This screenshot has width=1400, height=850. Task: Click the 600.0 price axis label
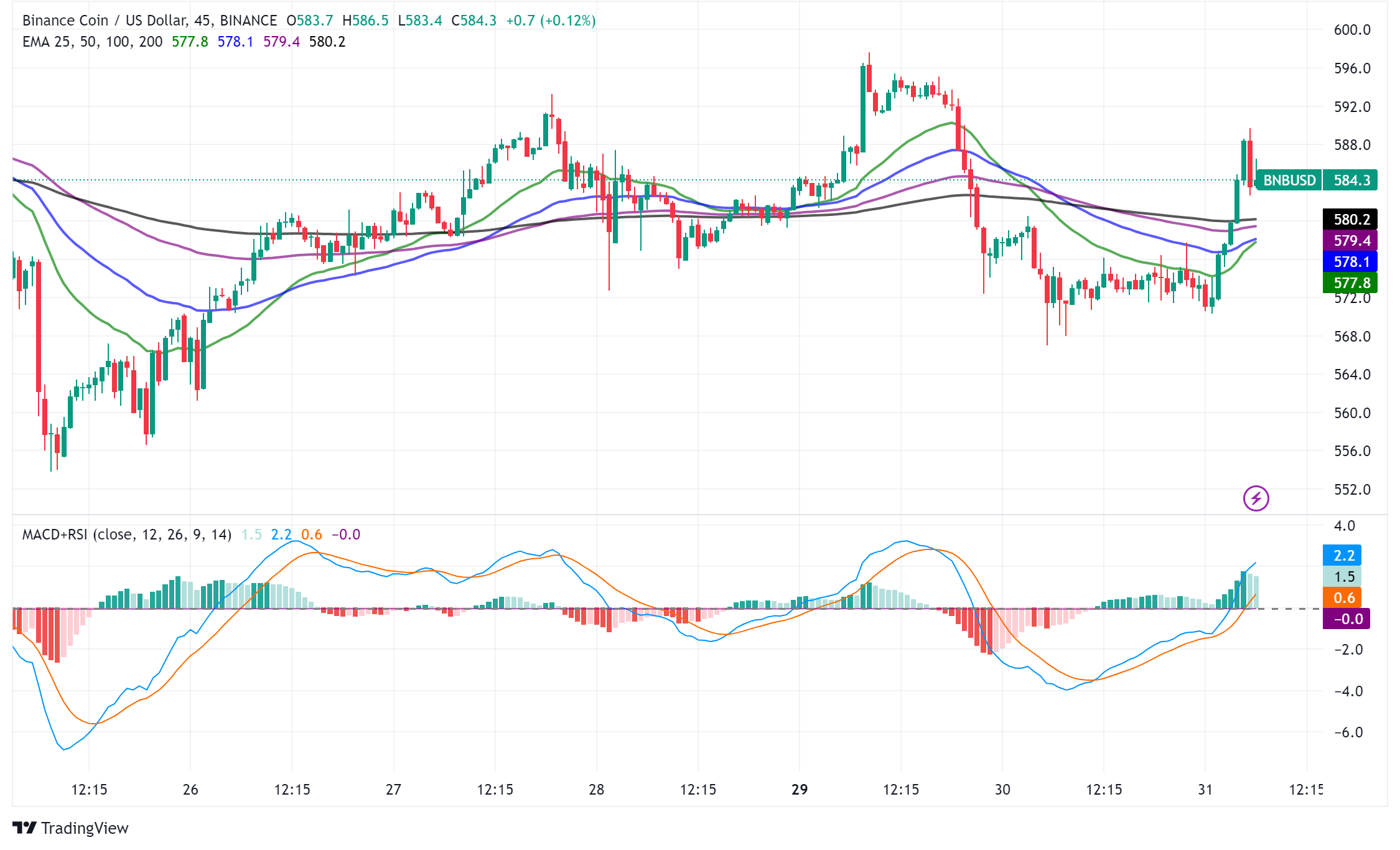coord(1352,30)
